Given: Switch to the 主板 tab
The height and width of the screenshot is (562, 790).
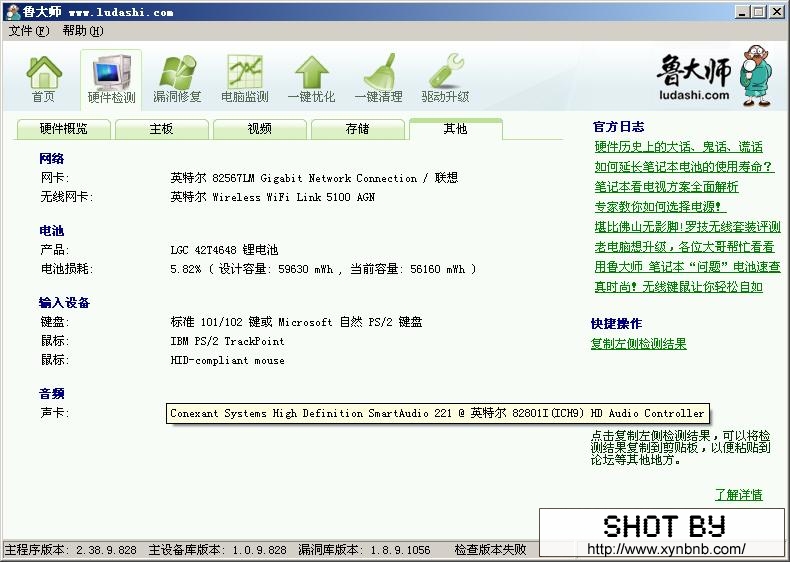Looking at the screenshot, I should (162, 129).
